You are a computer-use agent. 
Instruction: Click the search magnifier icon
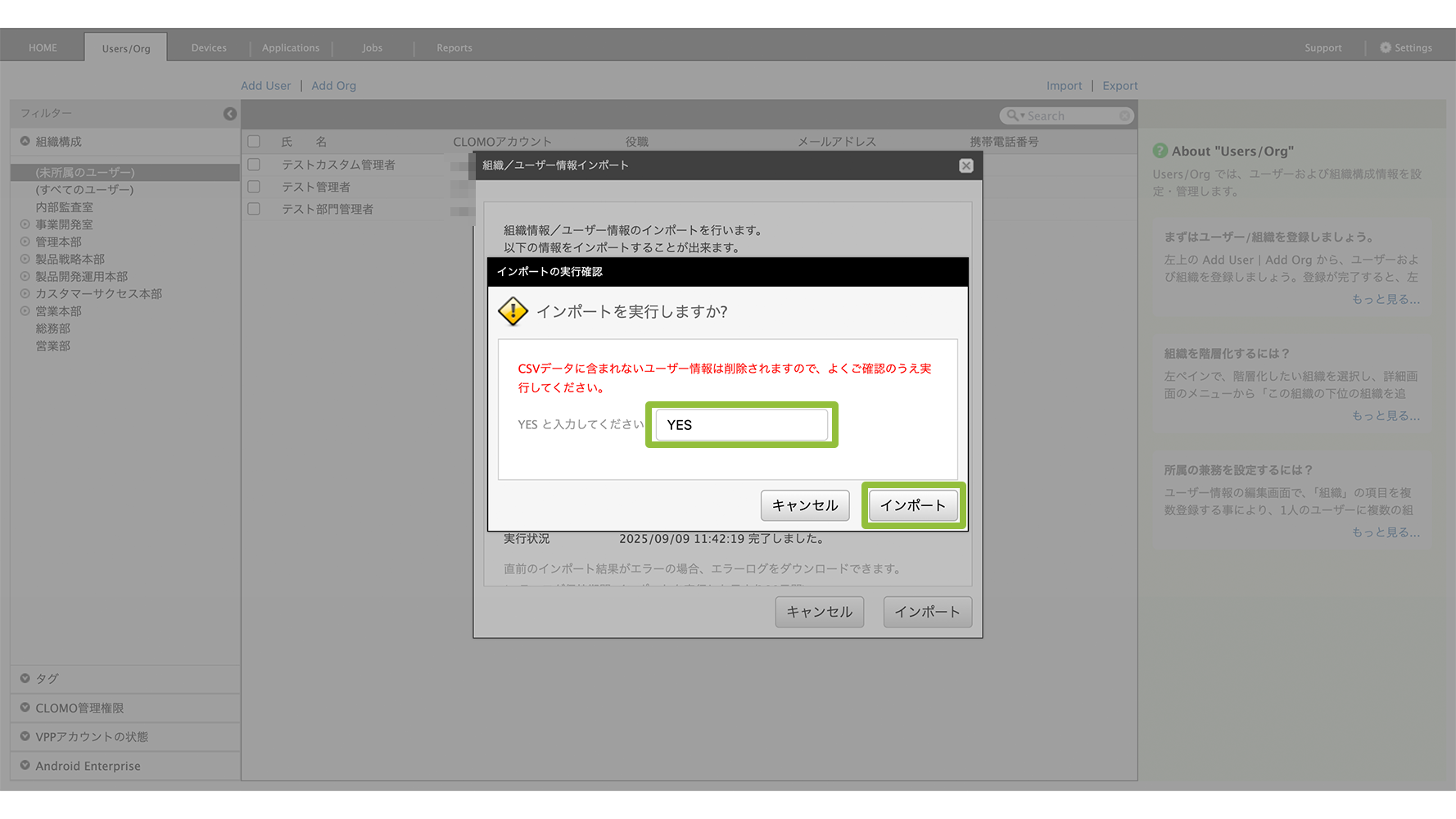pyautogui.click(x=1013, y=116)
